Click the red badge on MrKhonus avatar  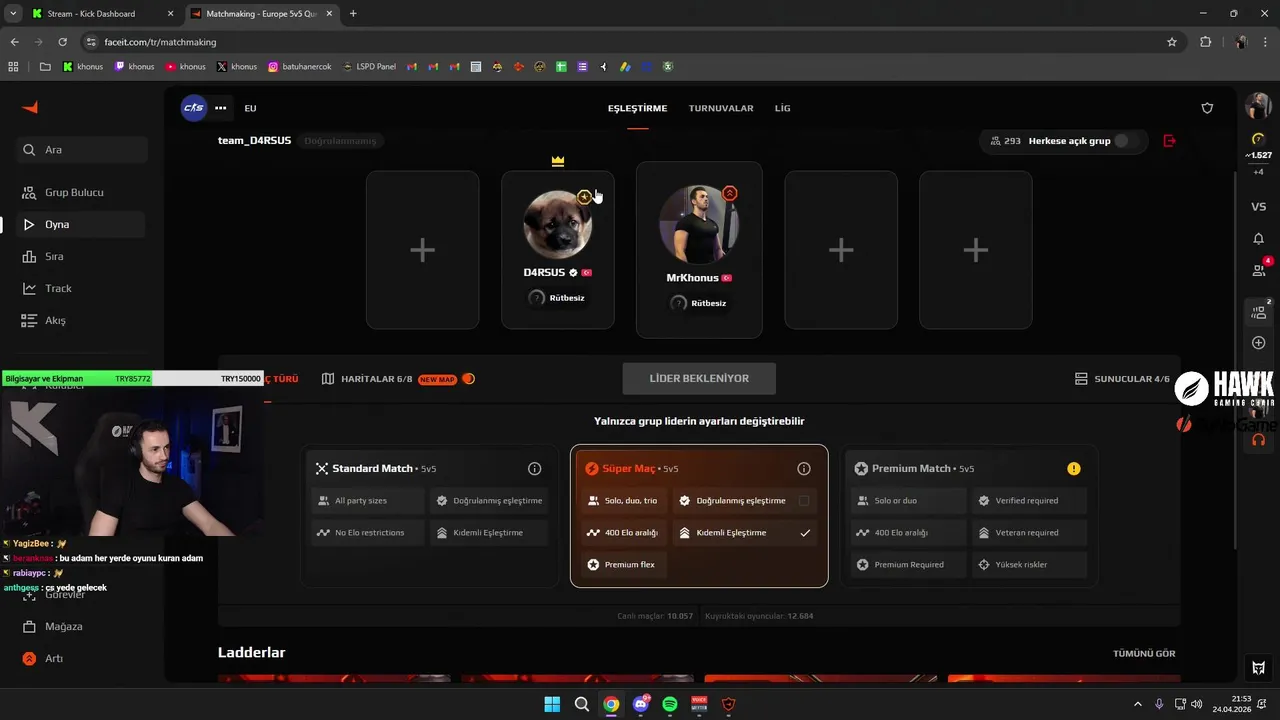click(x=730, y=193)
